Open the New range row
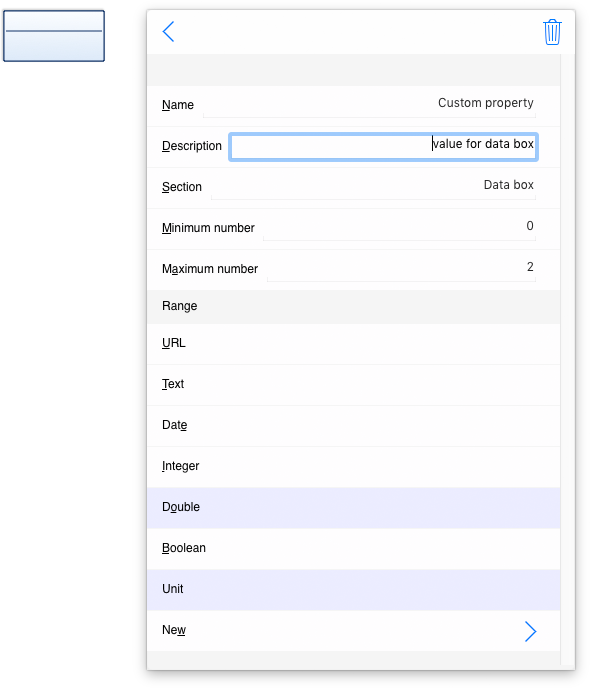Screen dimensions: 590x688 354,631
